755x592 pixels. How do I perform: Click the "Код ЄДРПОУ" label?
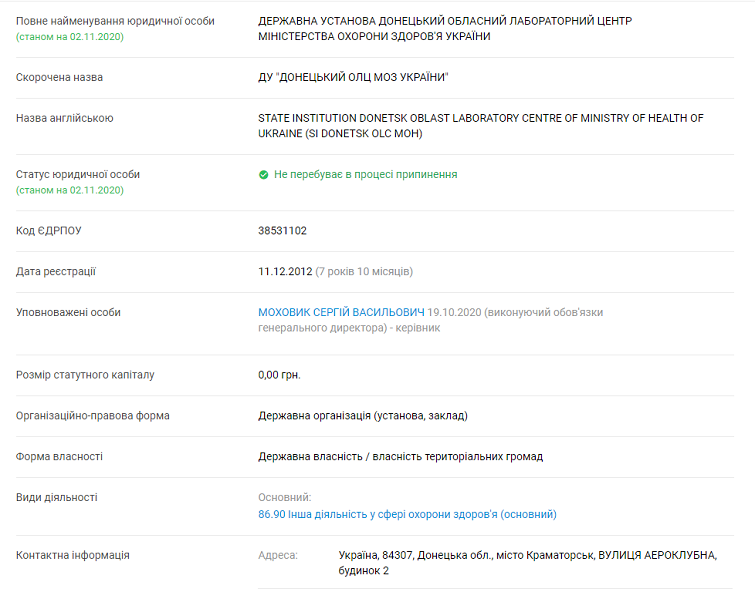(x=49, y=230)
